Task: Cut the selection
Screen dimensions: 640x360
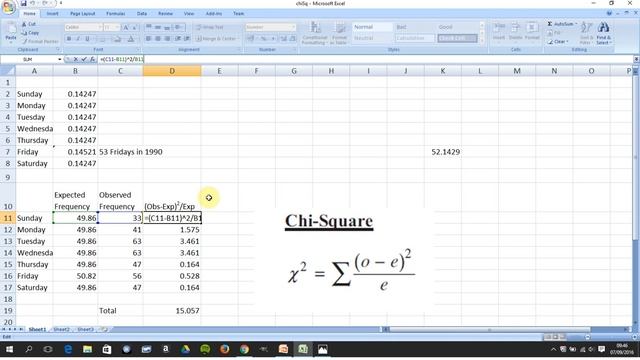Action: point(29,24)
